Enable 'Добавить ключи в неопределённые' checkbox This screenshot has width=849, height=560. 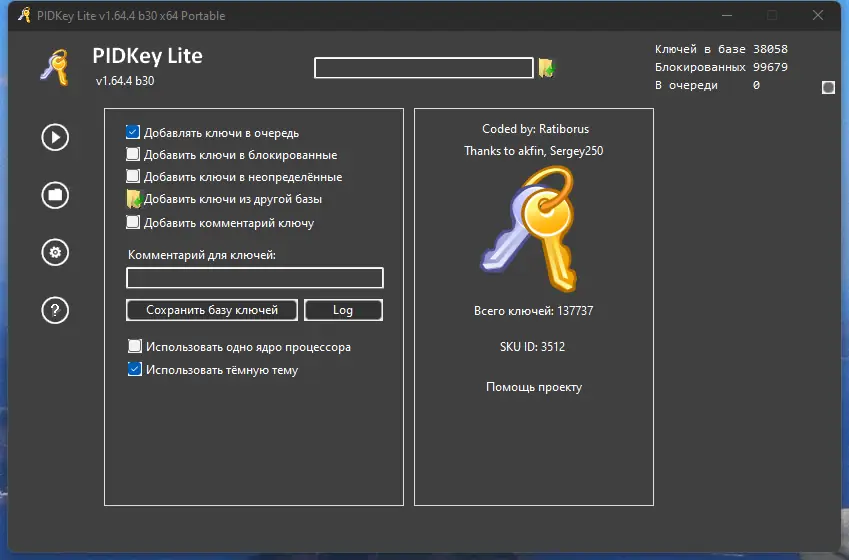pyautogui.click(x=133, y=176)
